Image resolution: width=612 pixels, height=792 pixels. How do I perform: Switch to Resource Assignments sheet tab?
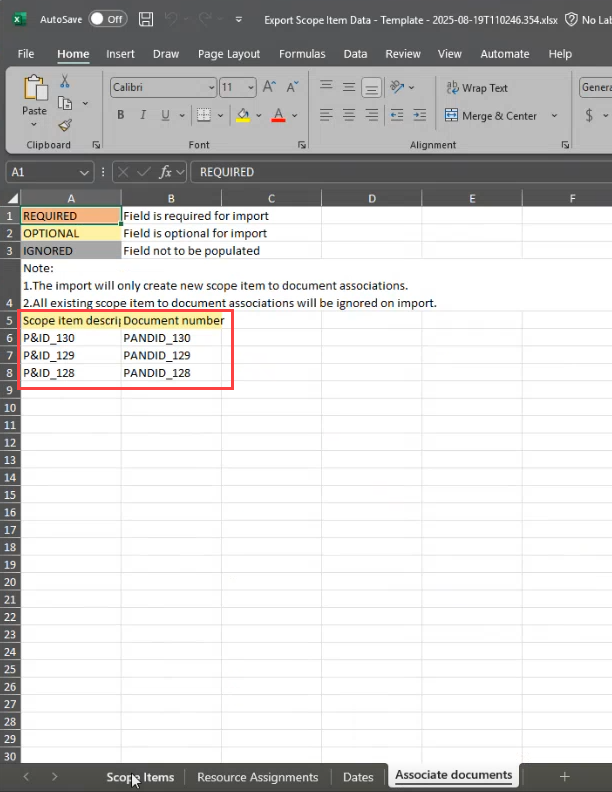point(257,777)
